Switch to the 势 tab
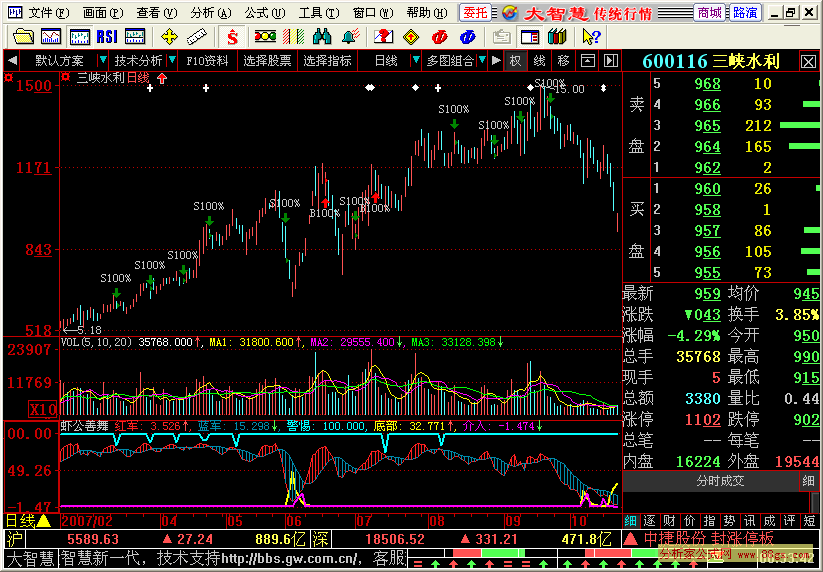 pos(729,521)
